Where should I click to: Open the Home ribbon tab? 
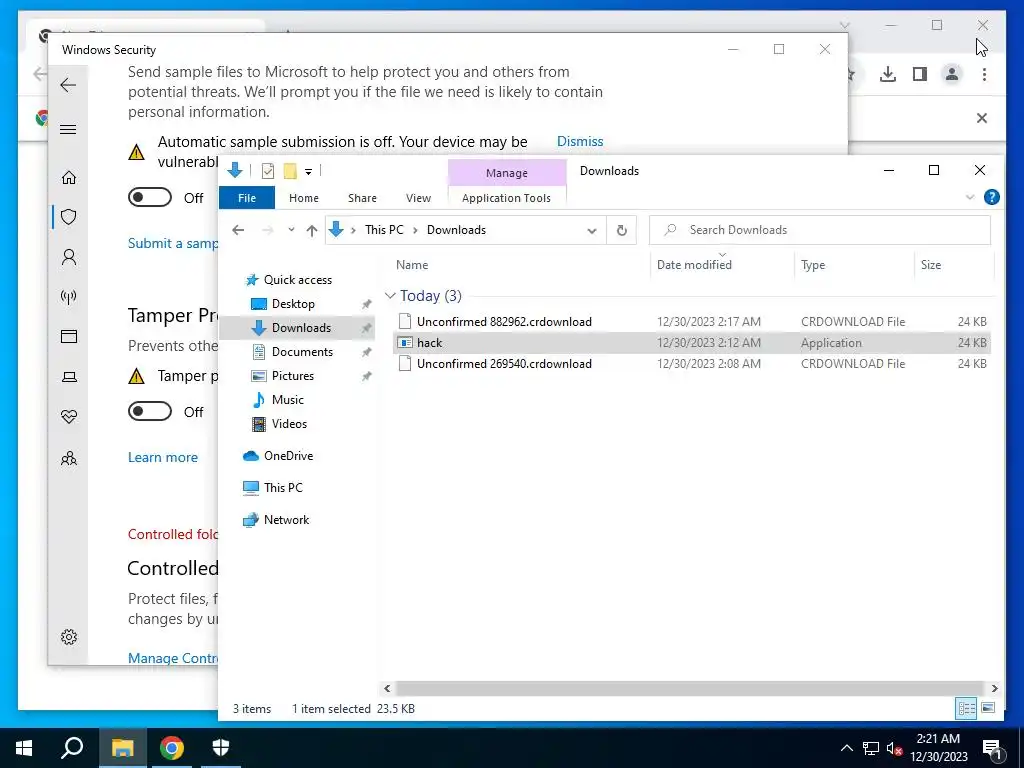click(304, 198)
